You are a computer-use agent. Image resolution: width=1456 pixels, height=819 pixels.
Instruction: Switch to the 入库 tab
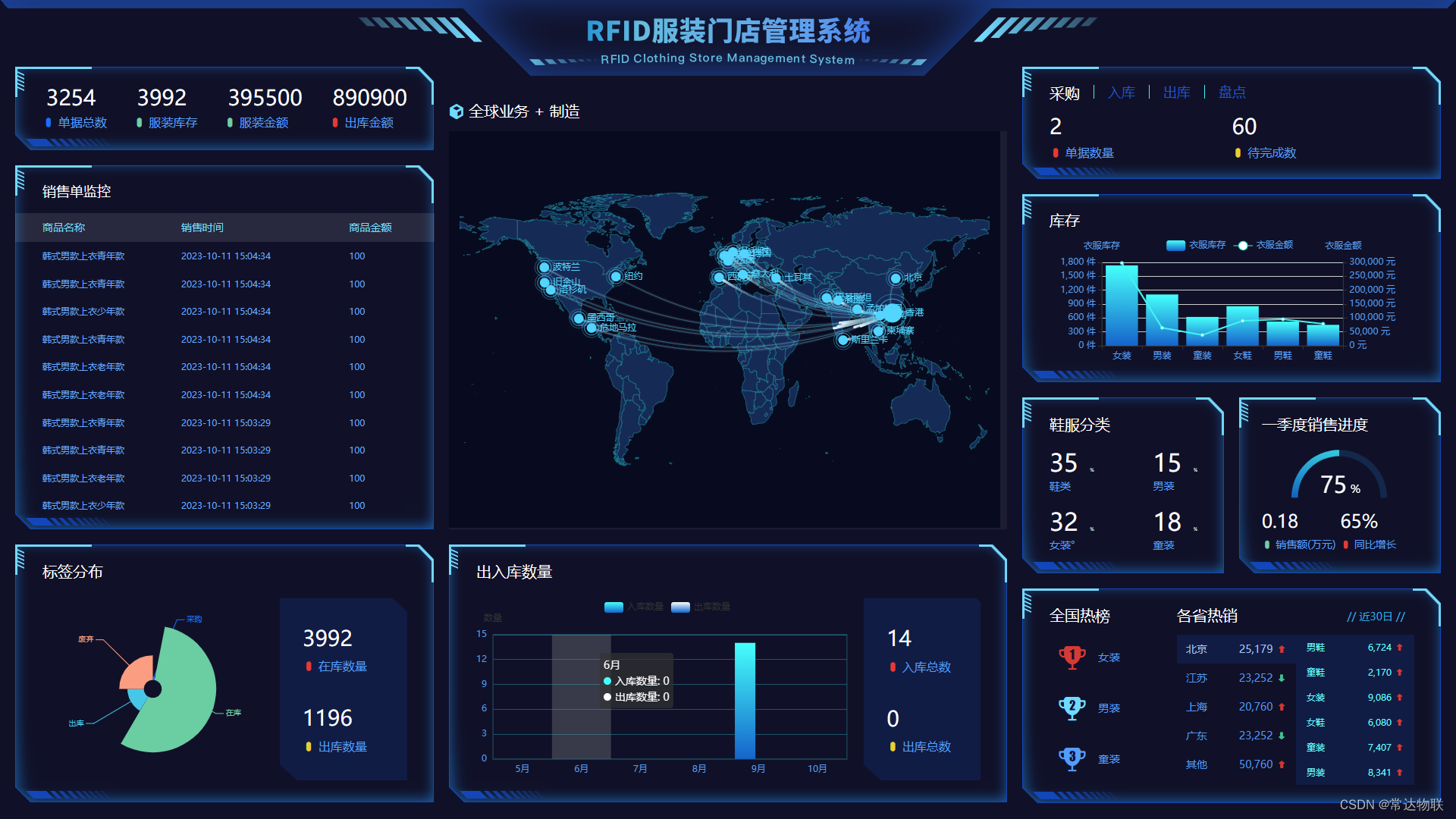[1121, 93]
